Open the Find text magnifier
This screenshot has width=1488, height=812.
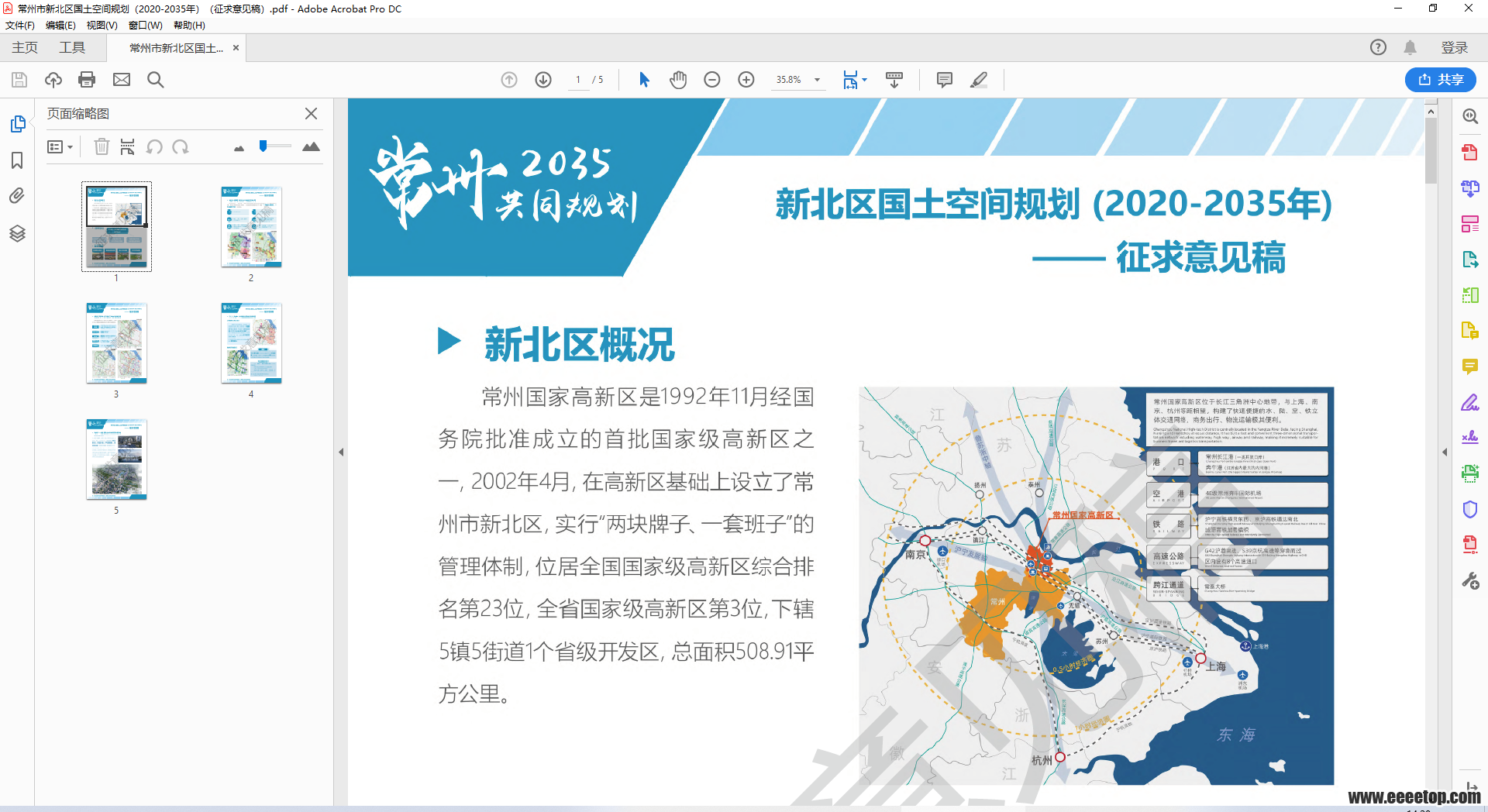(155, 80)
